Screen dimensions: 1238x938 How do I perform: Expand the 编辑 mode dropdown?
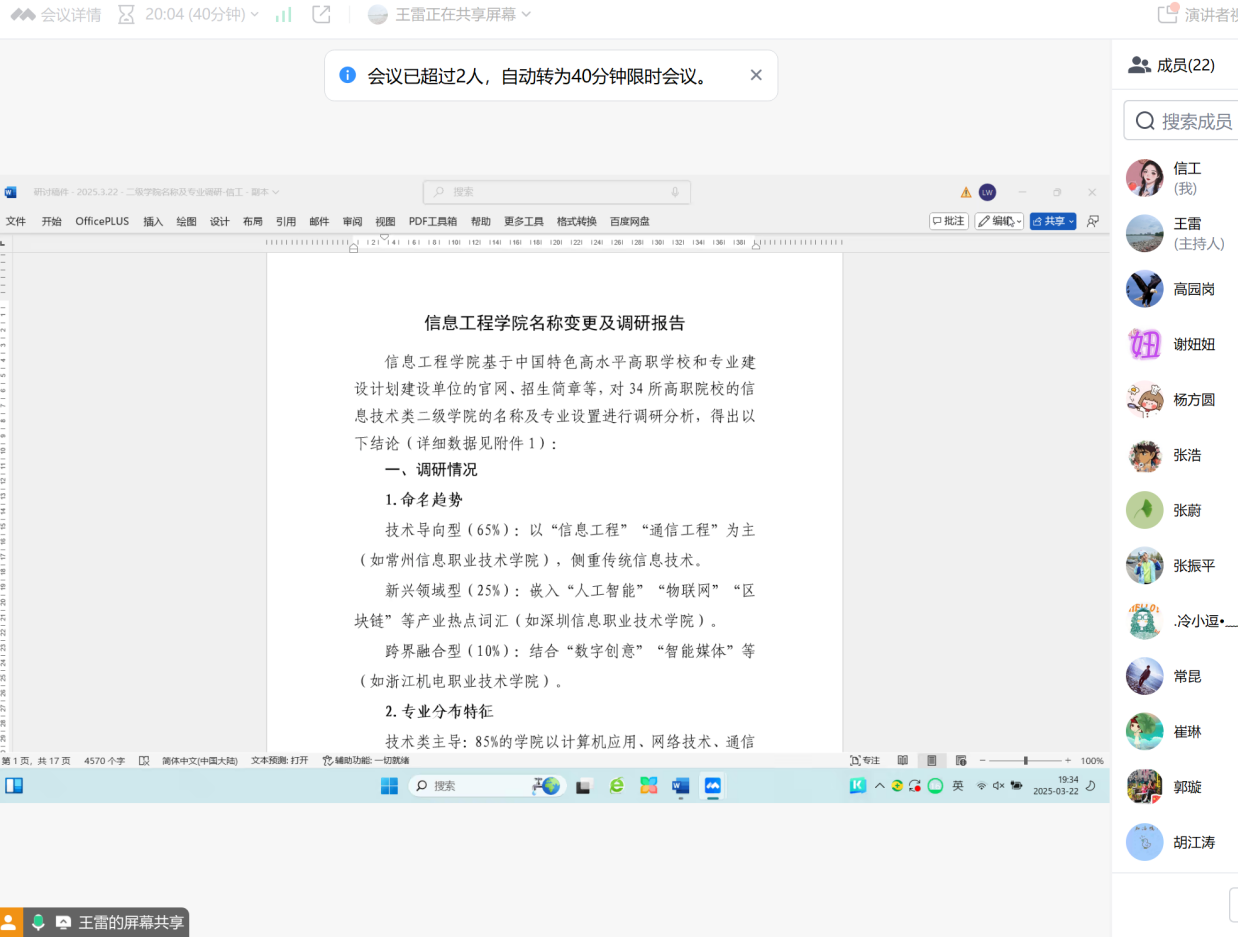[x=999, y=221]
